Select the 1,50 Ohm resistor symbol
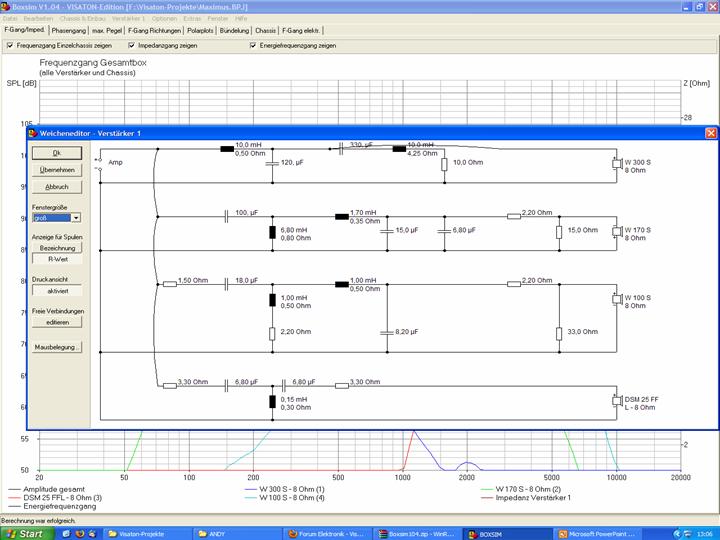Image resolution: width=720 pixels, height=540 pixels. [169, 284]
